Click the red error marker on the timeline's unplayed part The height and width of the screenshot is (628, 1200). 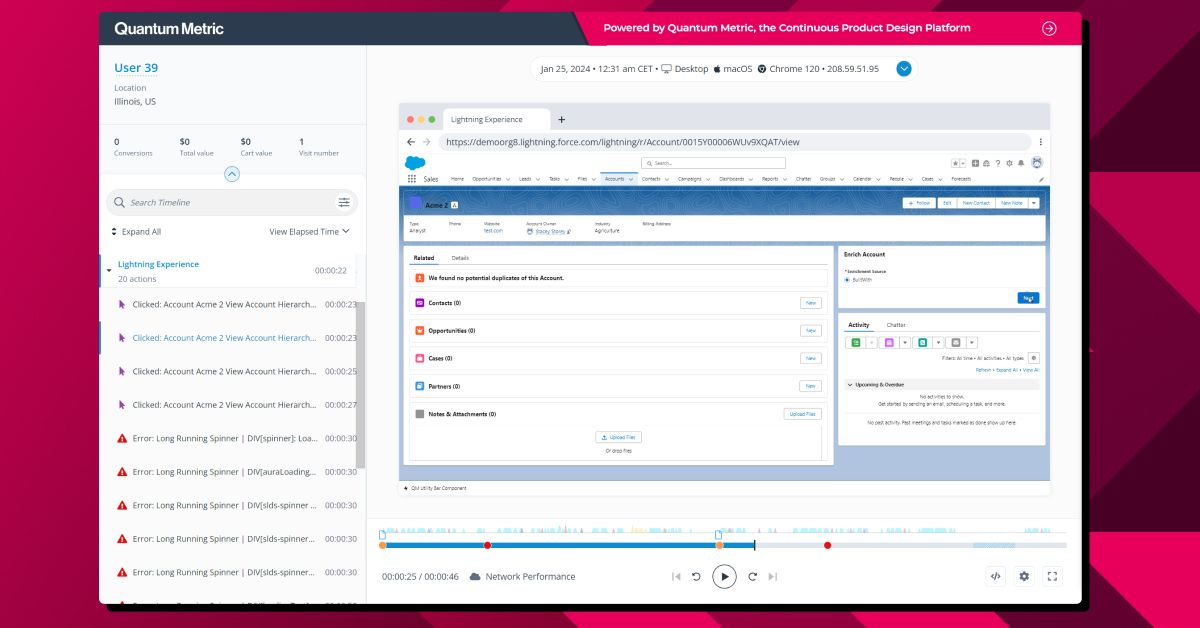point(827,545)
